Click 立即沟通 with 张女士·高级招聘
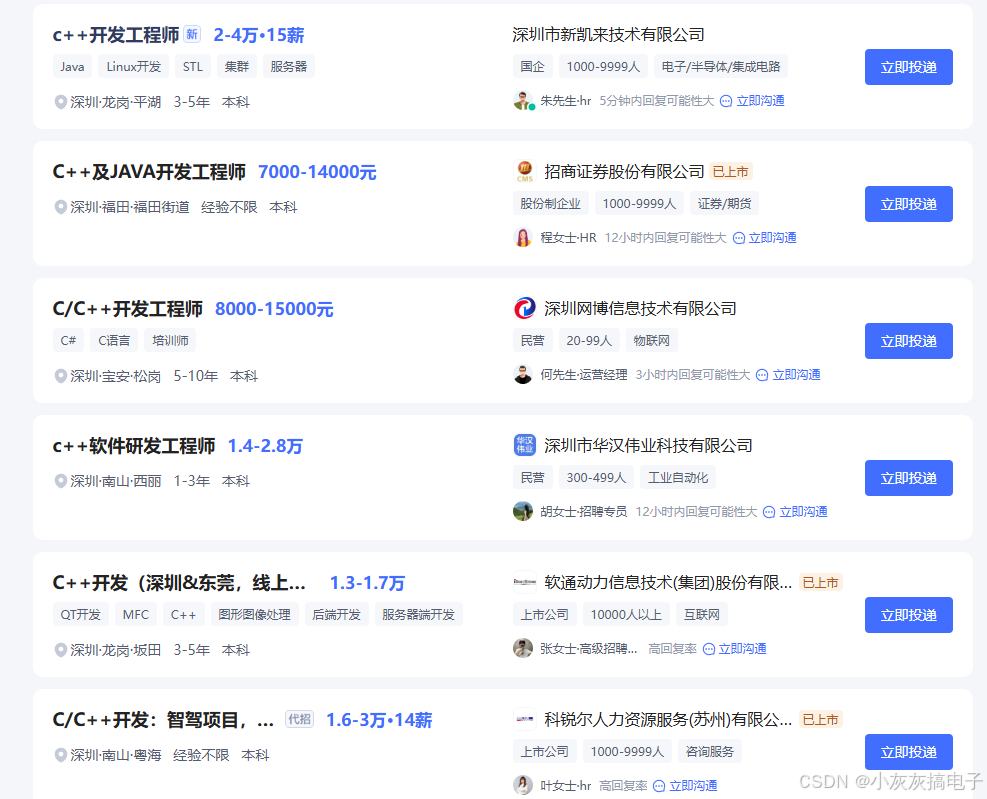This screenshot has width=987, height=799. point(741,648)
